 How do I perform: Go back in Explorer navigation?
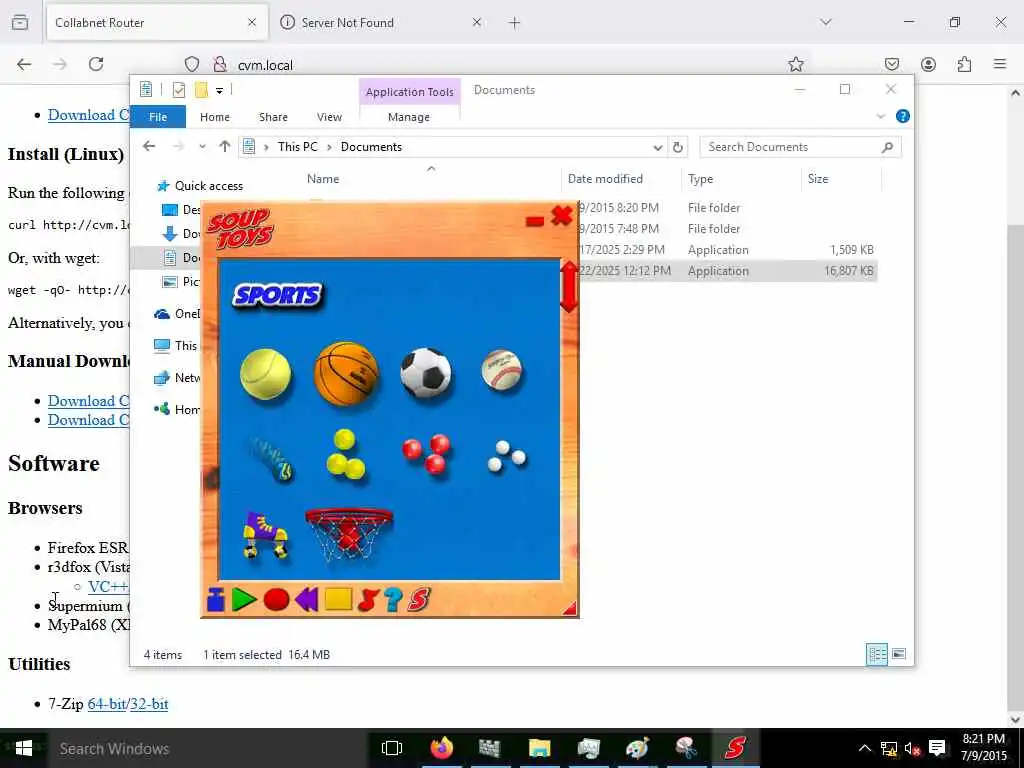(x=149, y=146)
